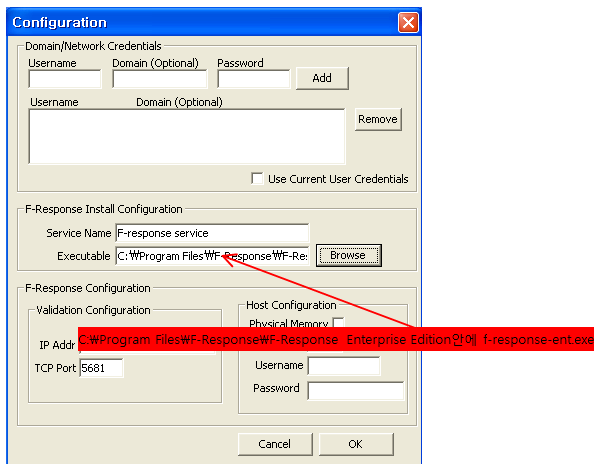Click the top Username input field

65,79
